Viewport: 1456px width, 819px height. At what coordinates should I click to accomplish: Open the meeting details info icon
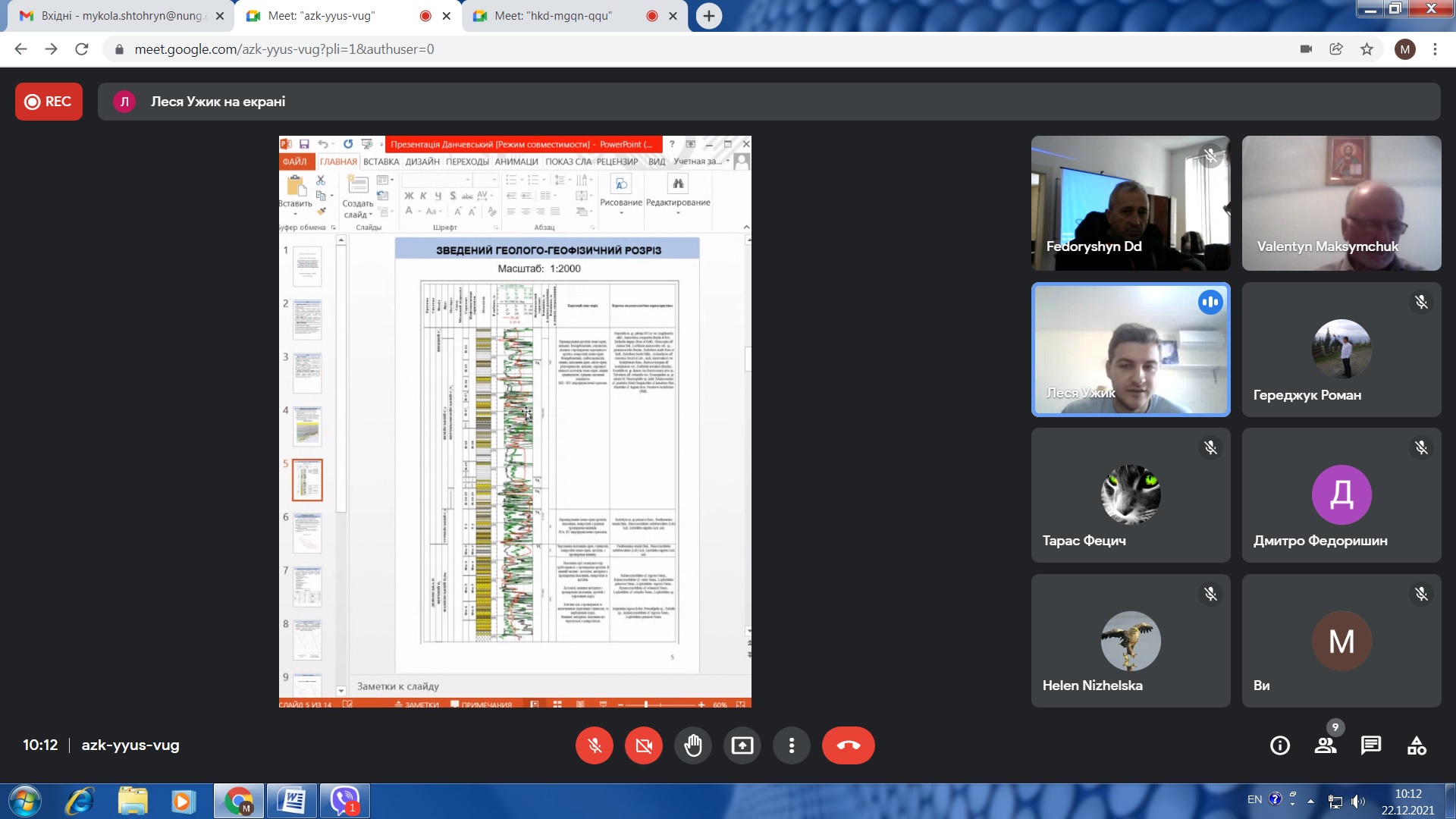[x=1279, y=745]
